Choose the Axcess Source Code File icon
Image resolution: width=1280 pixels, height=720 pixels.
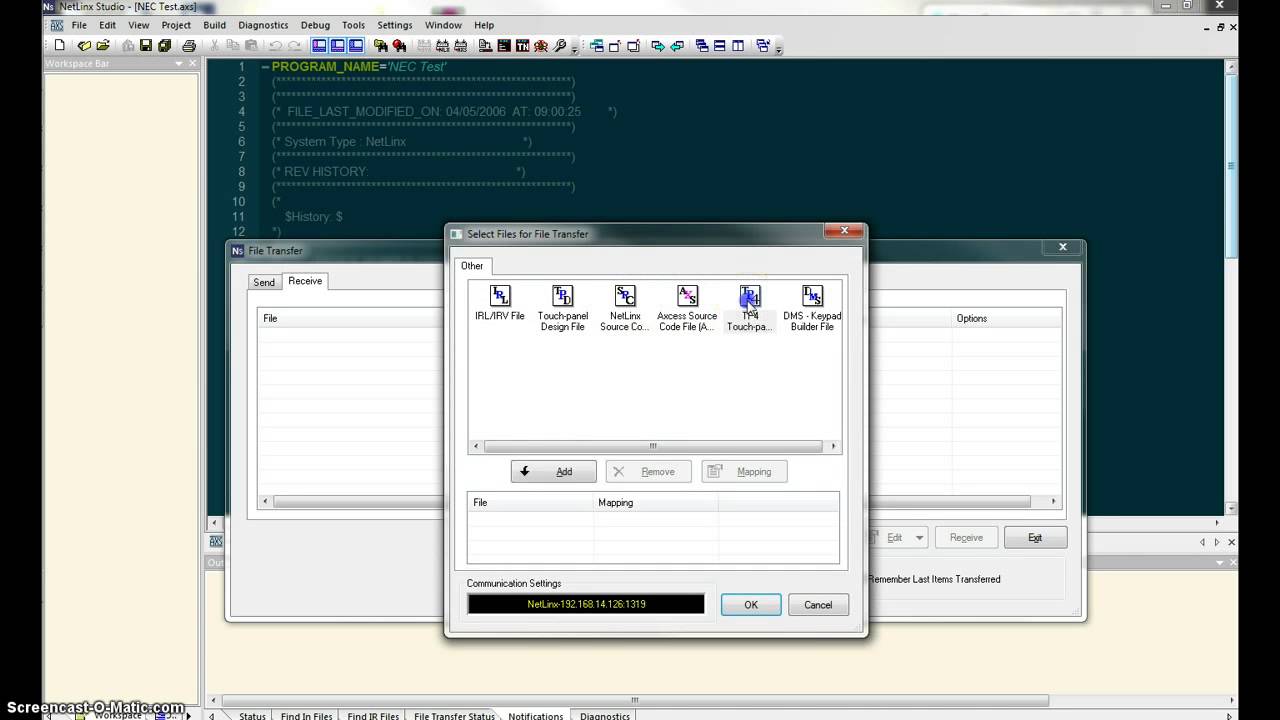687,308
